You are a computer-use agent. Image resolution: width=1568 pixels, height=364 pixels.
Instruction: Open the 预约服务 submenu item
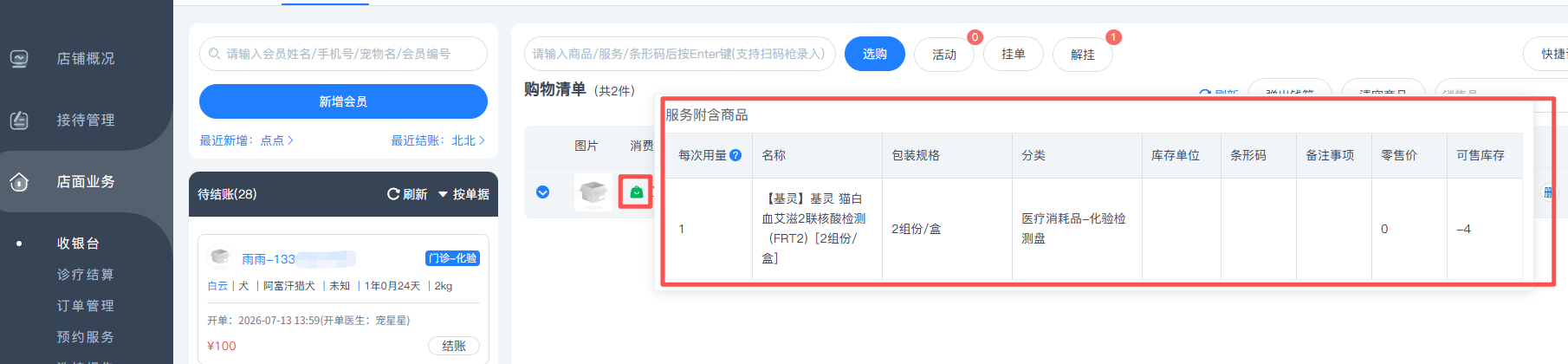(86, 337)
